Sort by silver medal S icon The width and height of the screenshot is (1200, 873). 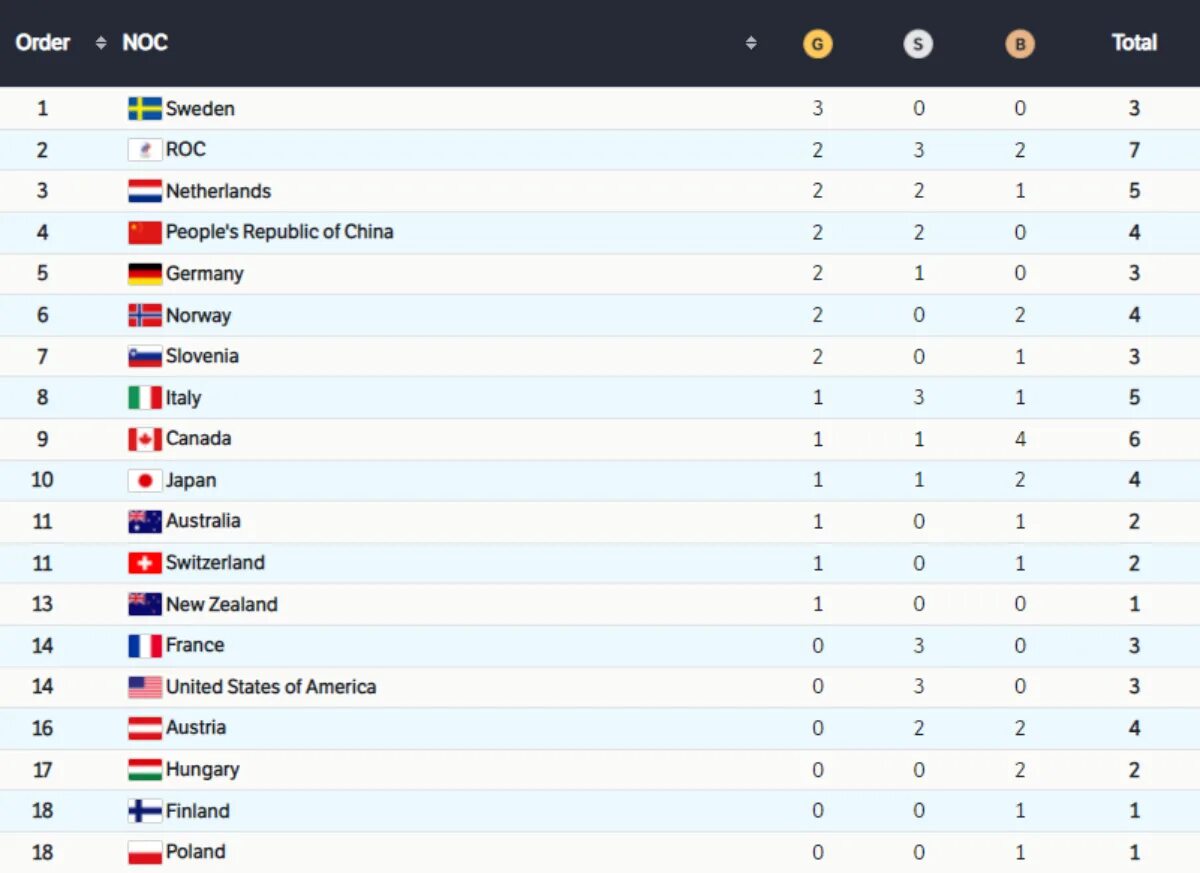[918, 44]
